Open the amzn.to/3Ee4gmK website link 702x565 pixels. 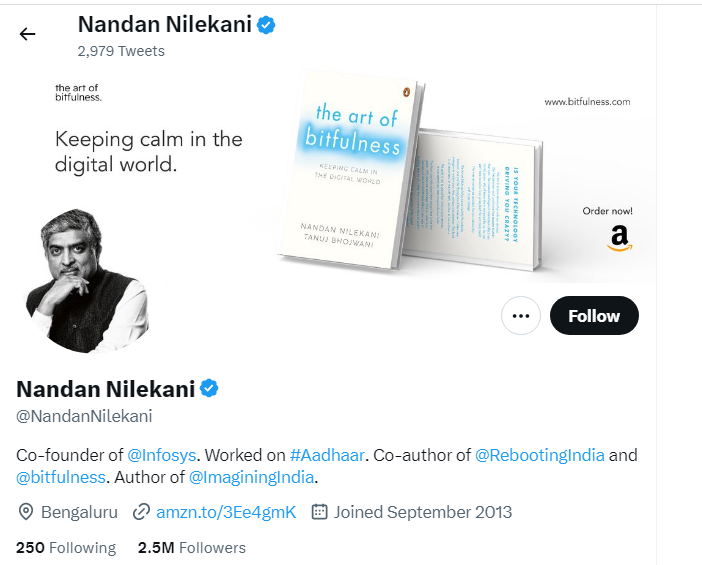click(x=226, y=512)
